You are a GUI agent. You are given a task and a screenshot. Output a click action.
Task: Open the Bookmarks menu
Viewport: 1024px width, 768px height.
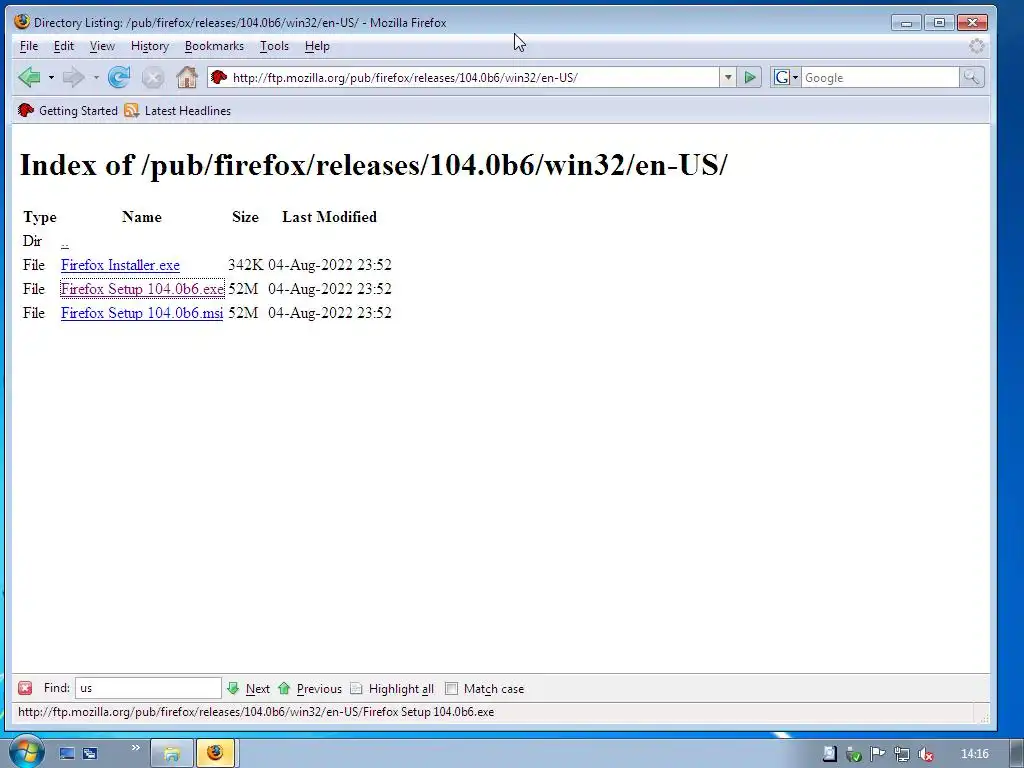[214, 46]
